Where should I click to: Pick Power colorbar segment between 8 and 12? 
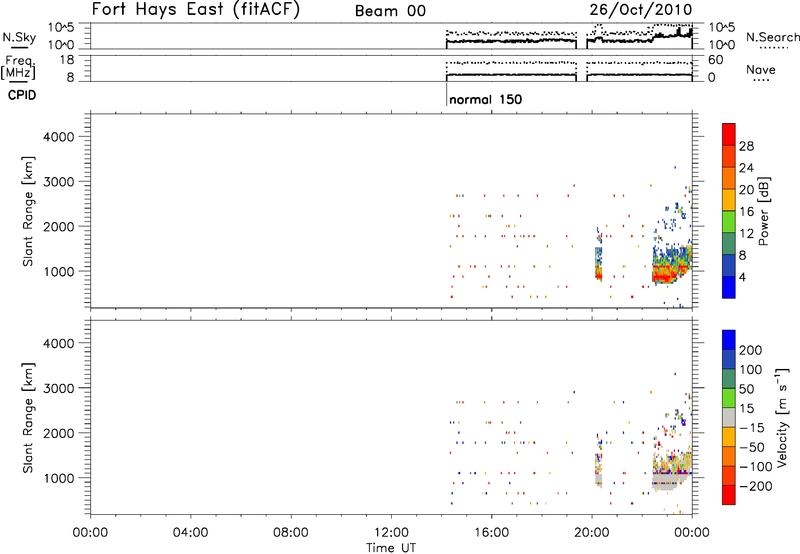click(729, 244)
